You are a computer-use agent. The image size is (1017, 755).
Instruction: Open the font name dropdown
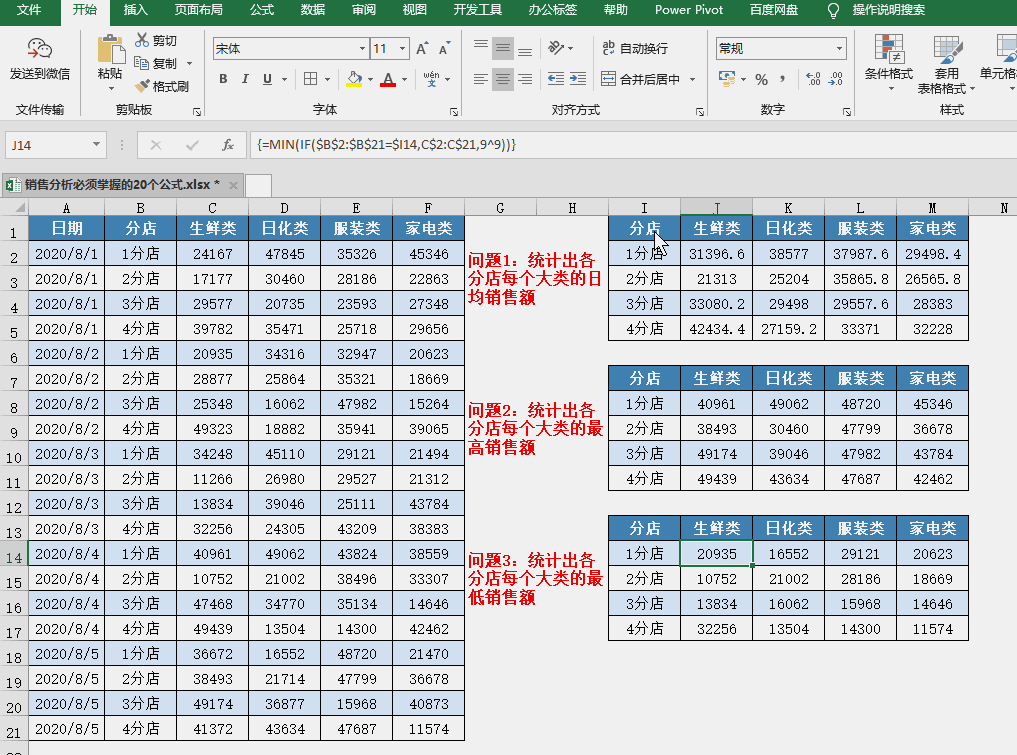[x=362, y=49]
